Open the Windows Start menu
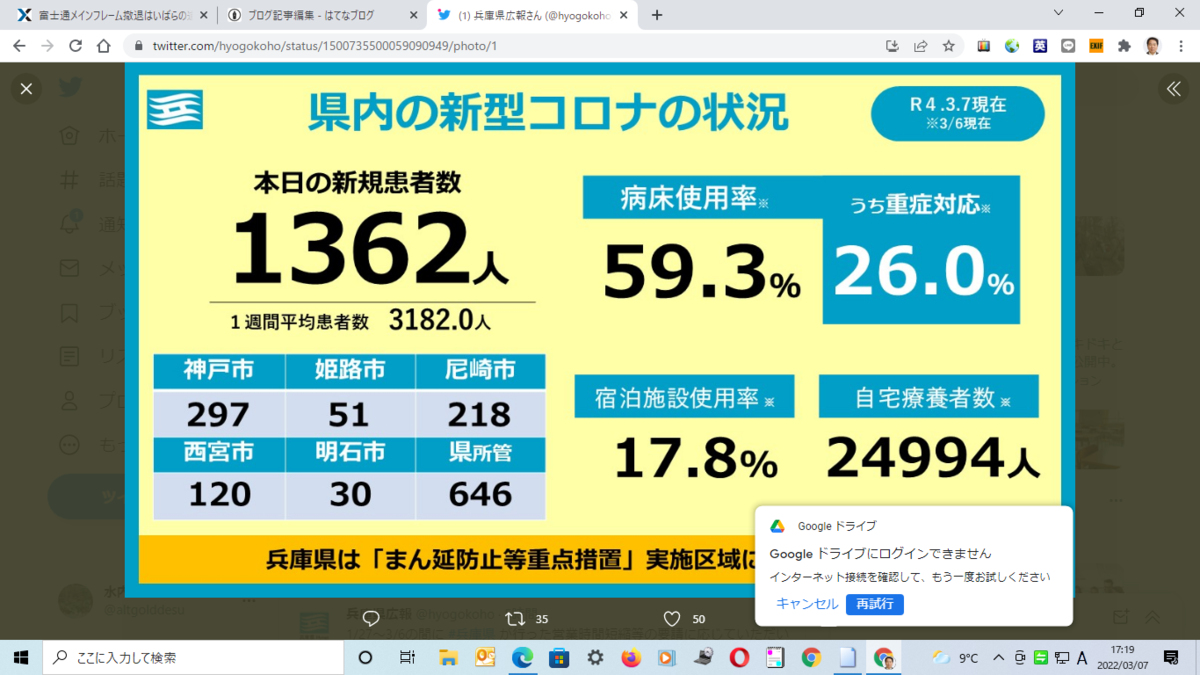This screenshot has height=675, width=1200. pos(20,657)
